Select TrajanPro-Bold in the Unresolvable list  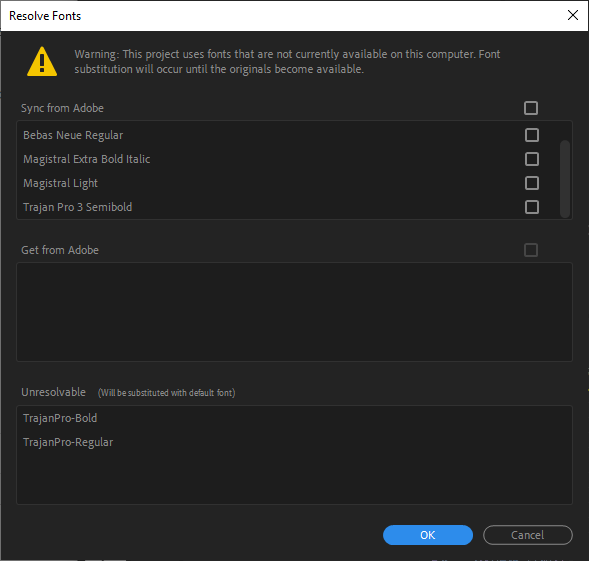pos(60,418)
